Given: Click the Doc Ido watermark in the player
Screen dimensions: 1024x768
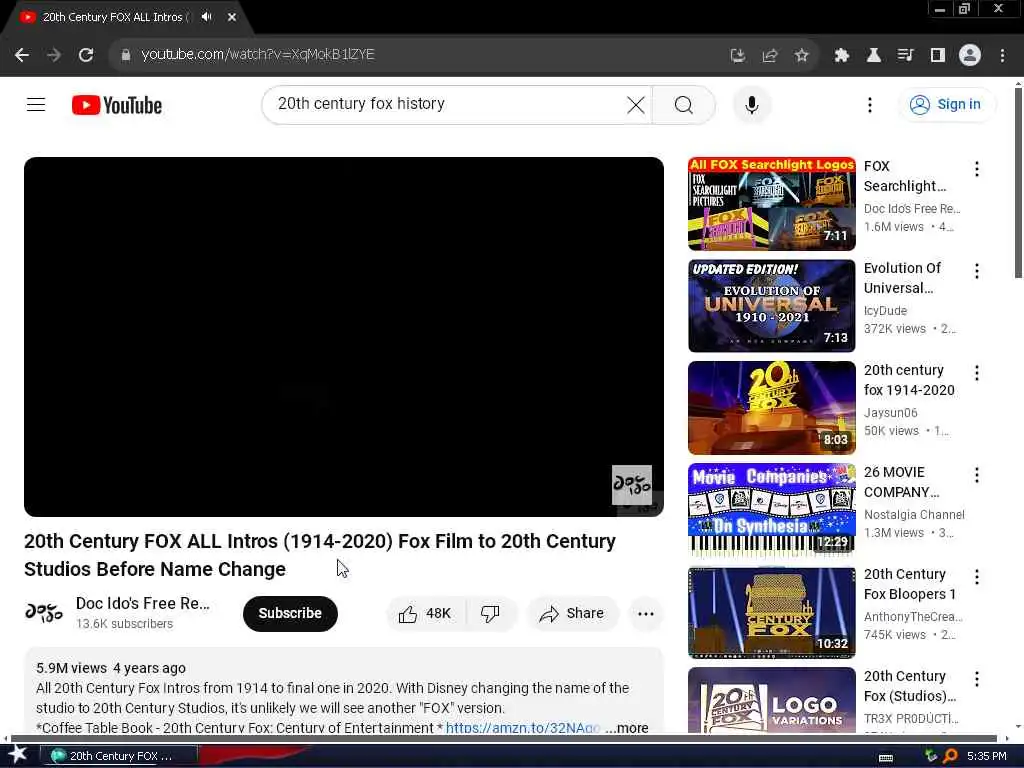Looking at the screenshot, I should pos(632,485).
